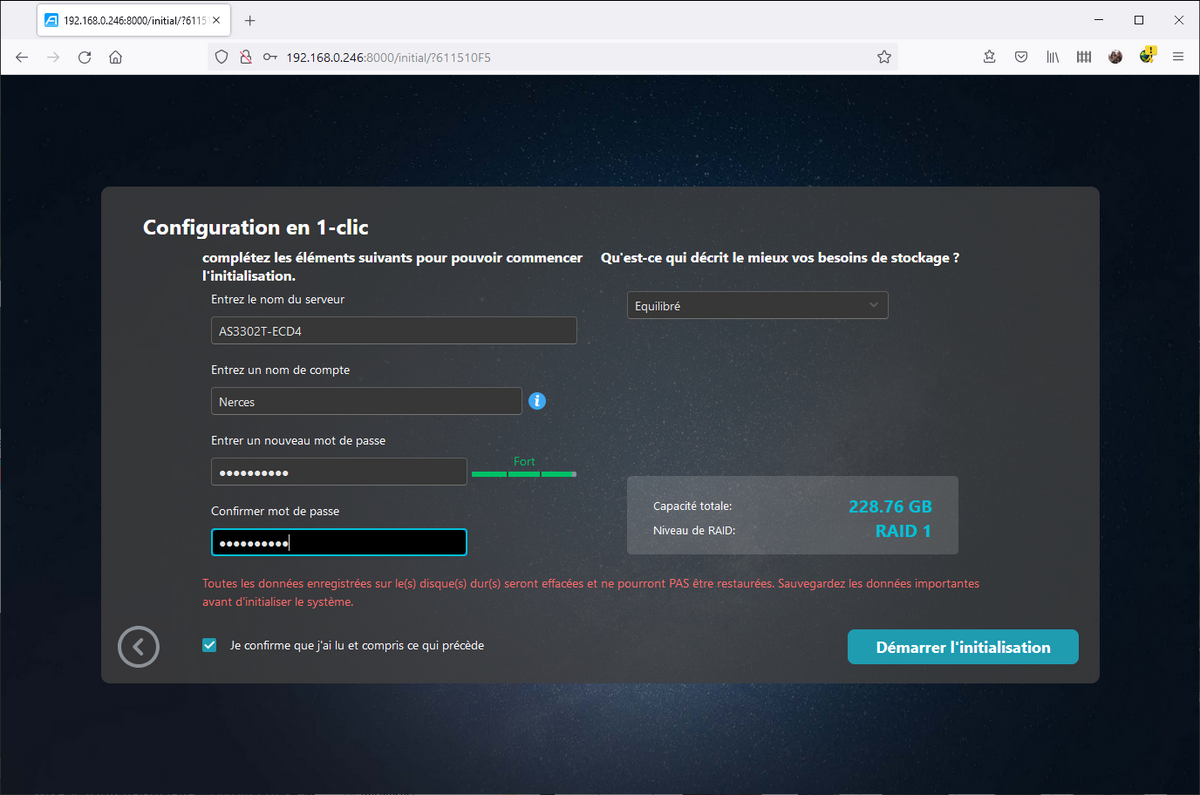Open the browser Home page
Viewport: 1200px width, 795px height.
tap(116, 57)
